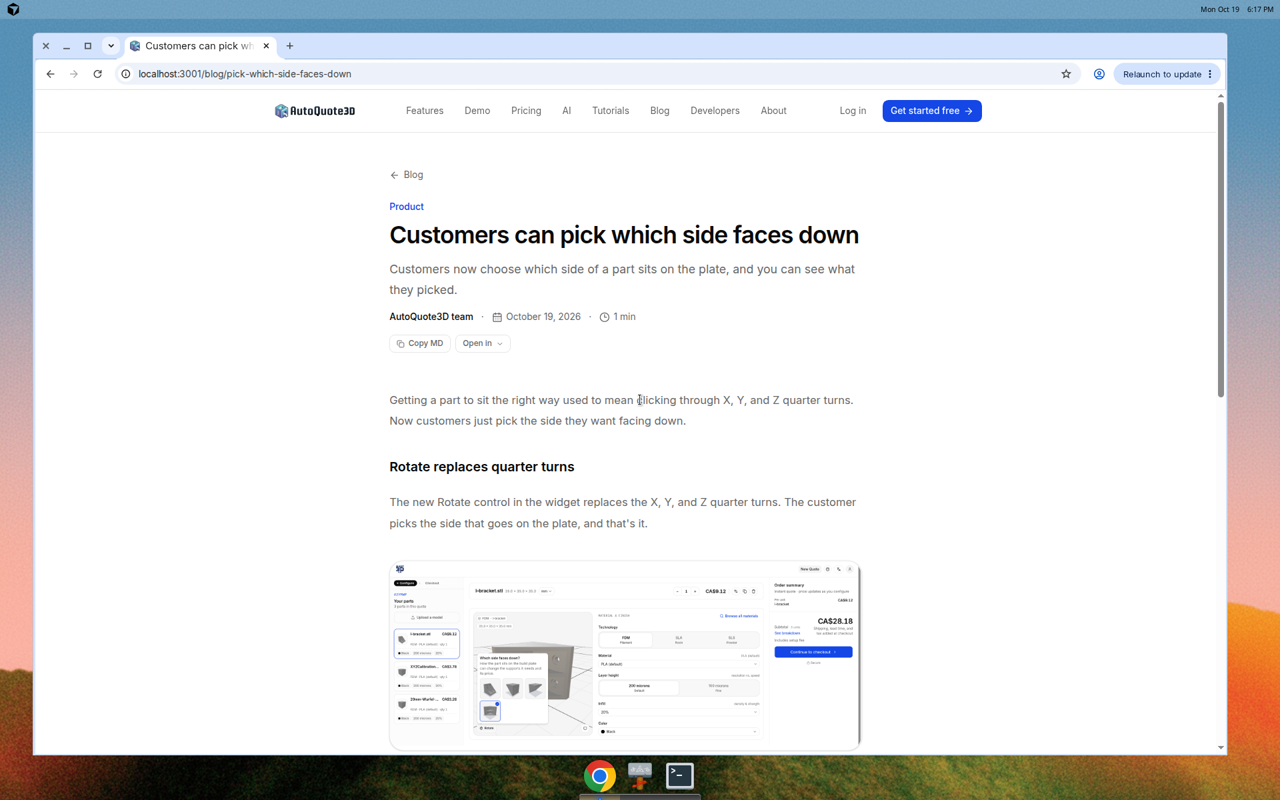Click the system menu icon top-left
This screenshot has height=800, width=1280.
[x=13, y=9]
